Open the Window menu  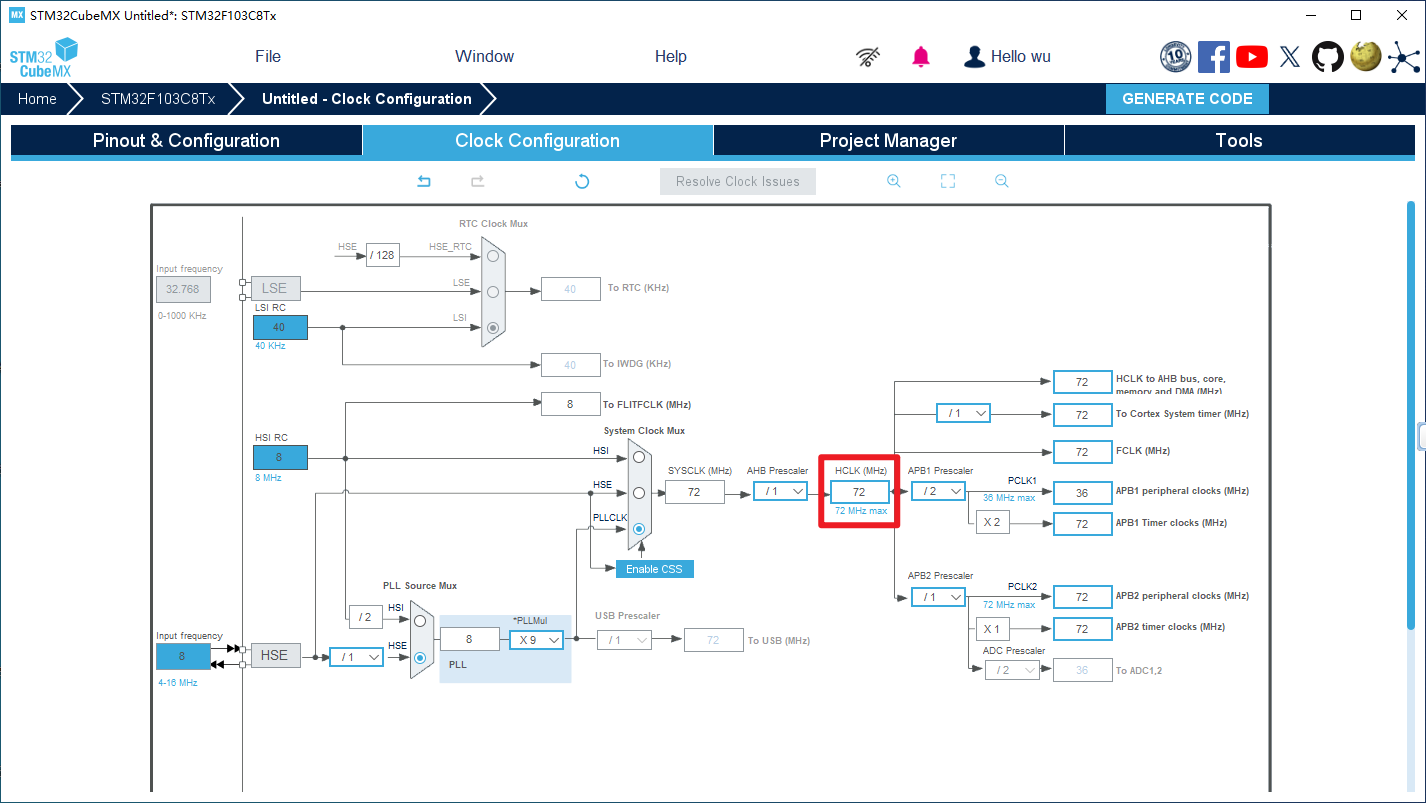pyautogui.click(x=485, y=57)
